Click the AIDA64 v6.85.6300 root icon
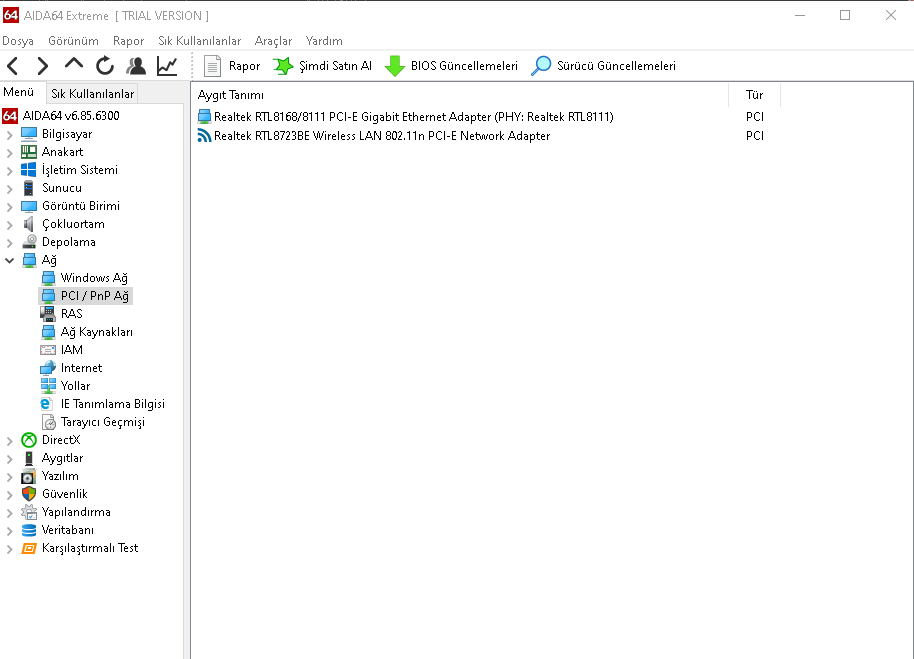The image size is (914, 659). [x=10, y=115]
